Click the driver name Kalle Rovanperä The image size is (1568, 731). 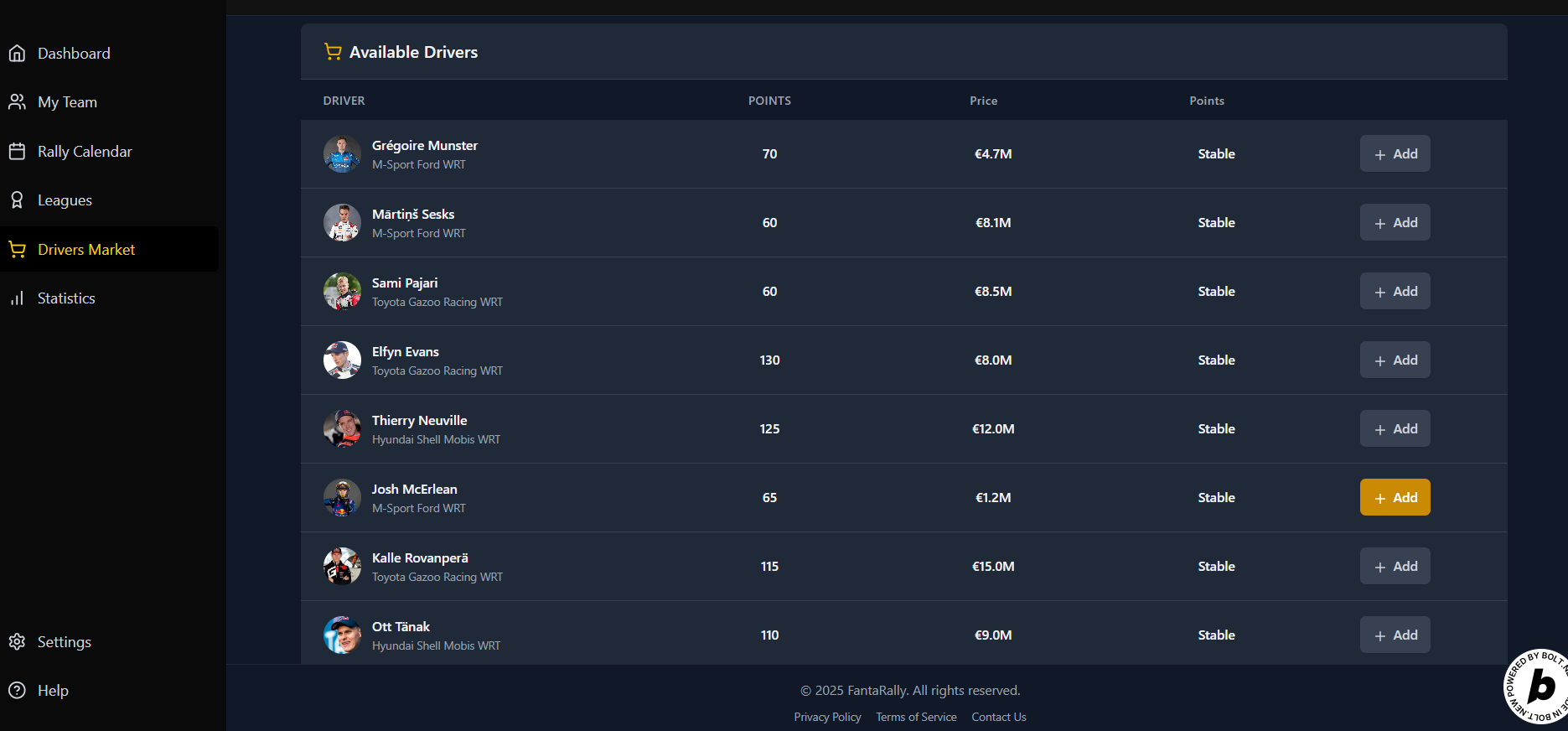[x=420, y=557]
